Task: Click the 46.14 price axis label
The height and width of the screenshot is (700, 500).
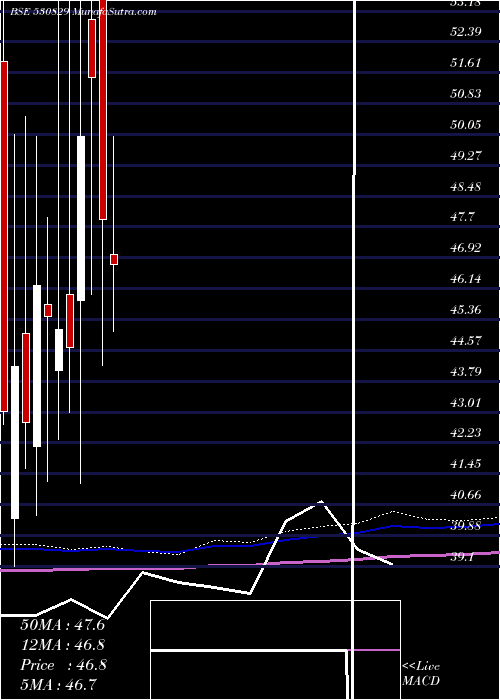Action: [x=465, y=279]
